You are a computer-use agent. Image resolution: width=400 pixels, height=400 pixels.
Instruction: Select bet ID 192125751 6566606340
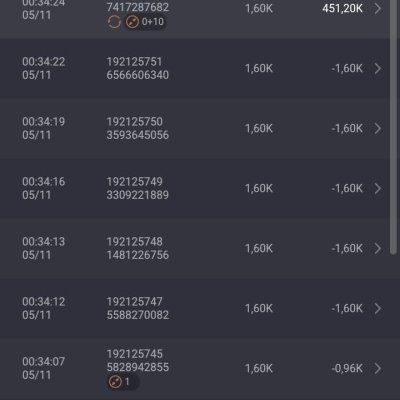click(x=138, y=68)
